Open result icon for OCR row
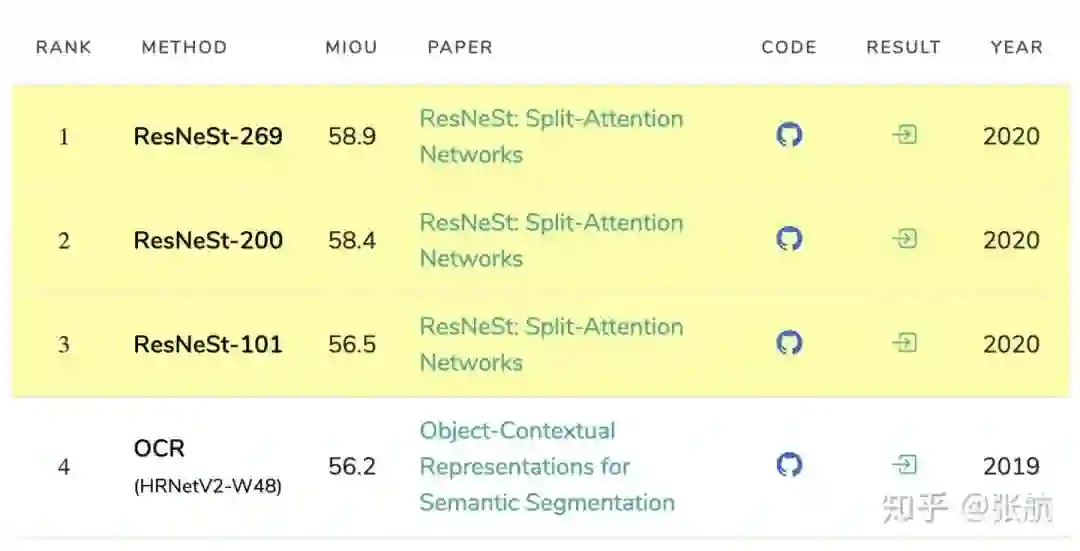Image resolution: width=1080 pixels, height=551 pixels. (904, 465)
